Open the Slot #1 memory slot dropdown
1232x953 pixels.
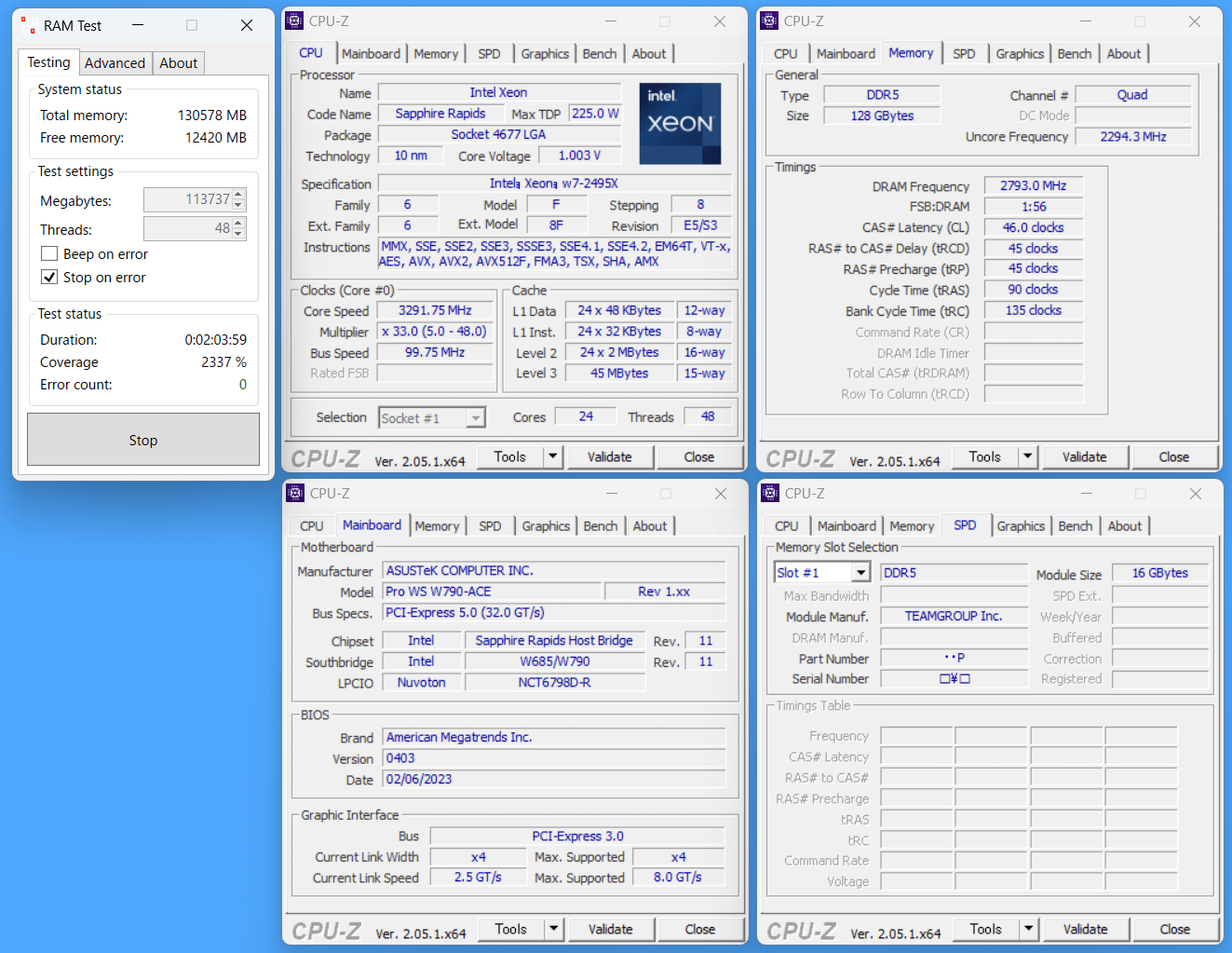[860, 573]
